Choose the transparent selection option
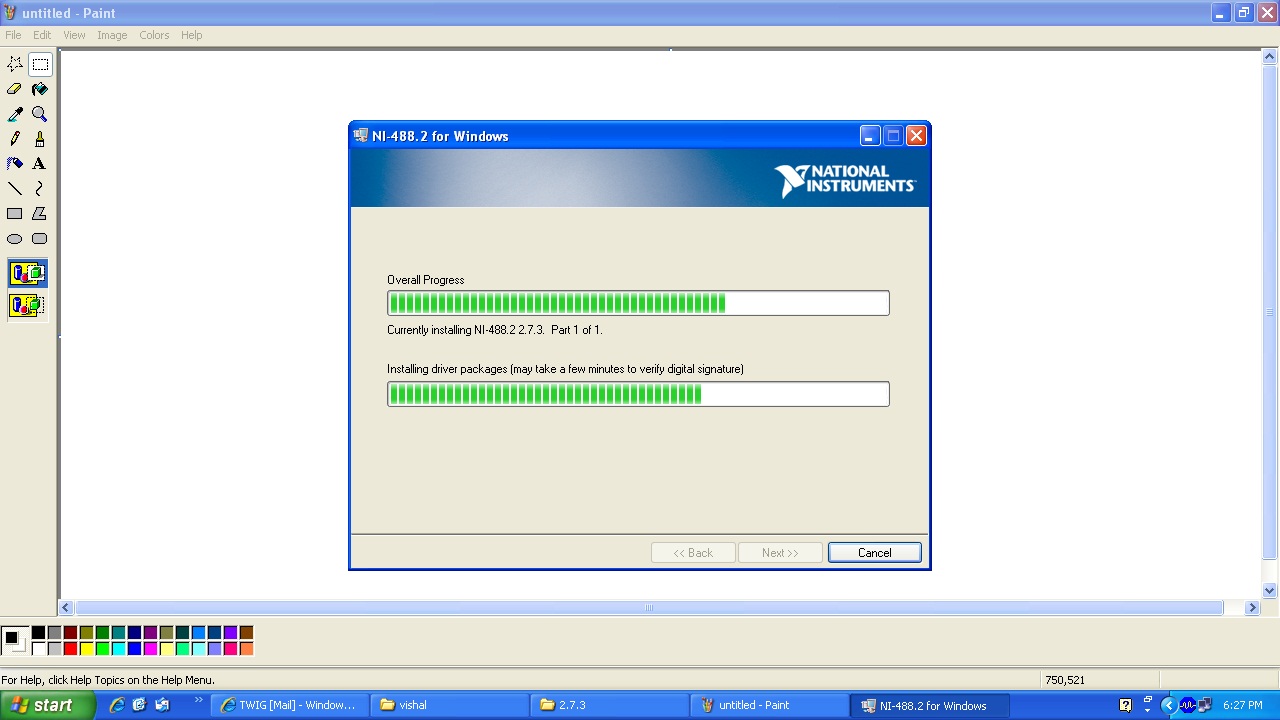The image size is (1280, 720). click(x=27, y=305)
